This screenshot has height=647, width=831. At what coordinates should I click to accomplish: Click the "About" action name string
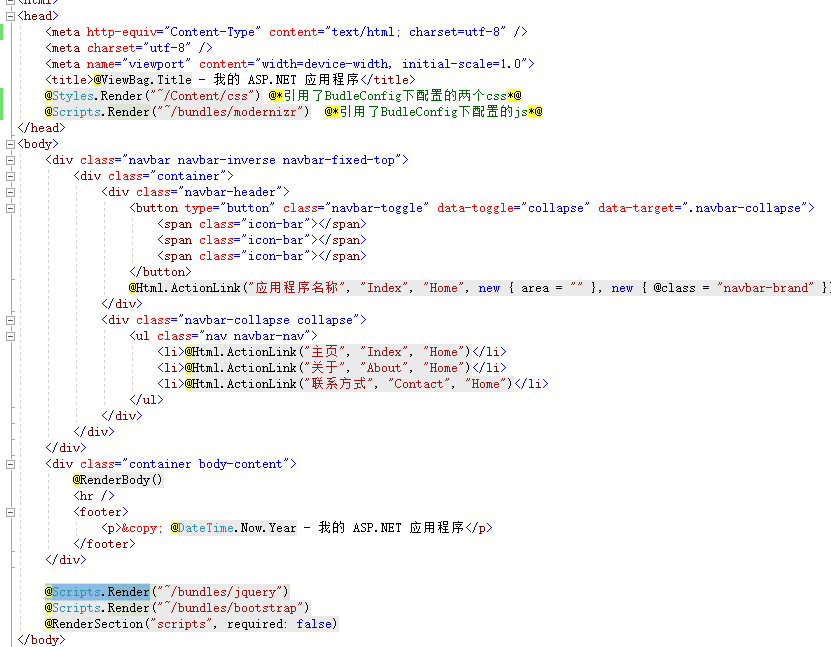point(384,368)
